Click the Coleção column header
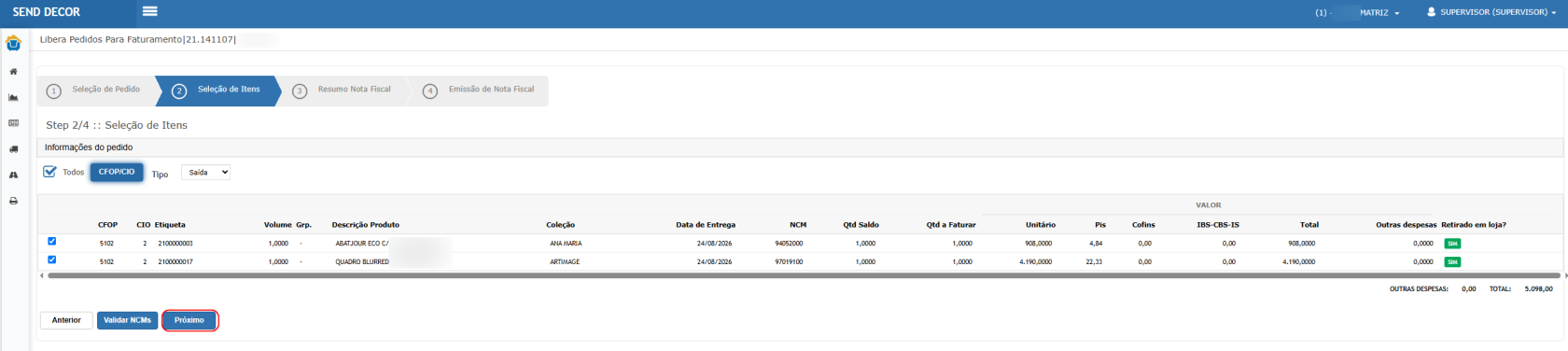1568x351 pixels. (x=561, y=225)
